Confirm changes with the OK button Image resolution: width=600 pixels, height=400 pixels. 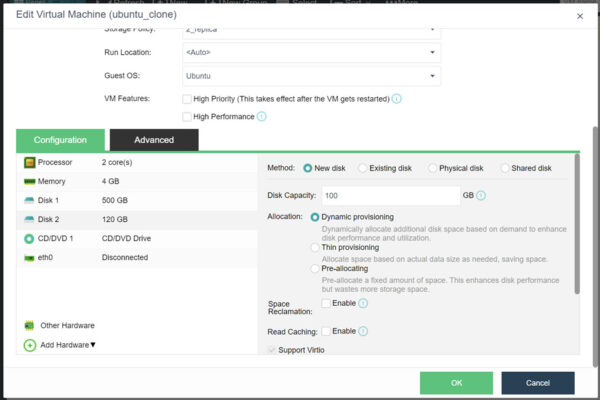(x=456, y=383)
